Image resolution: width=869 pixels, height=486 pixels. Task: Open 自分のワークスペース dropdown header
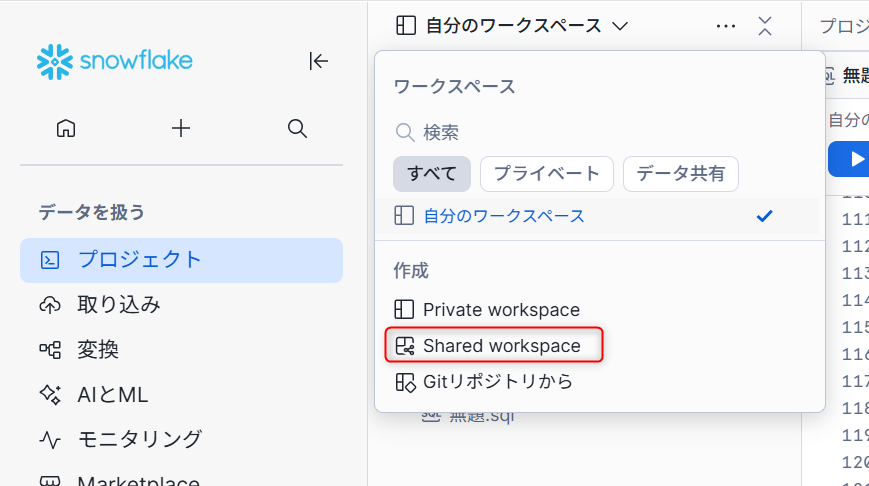point(512,26)
